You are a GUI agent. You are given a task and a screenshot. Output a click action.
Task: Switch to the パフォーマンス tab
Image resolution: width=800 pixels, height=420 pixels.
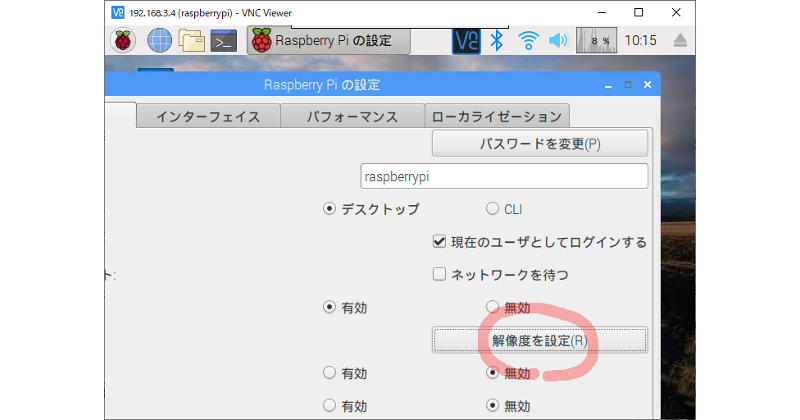pos(353,116)
